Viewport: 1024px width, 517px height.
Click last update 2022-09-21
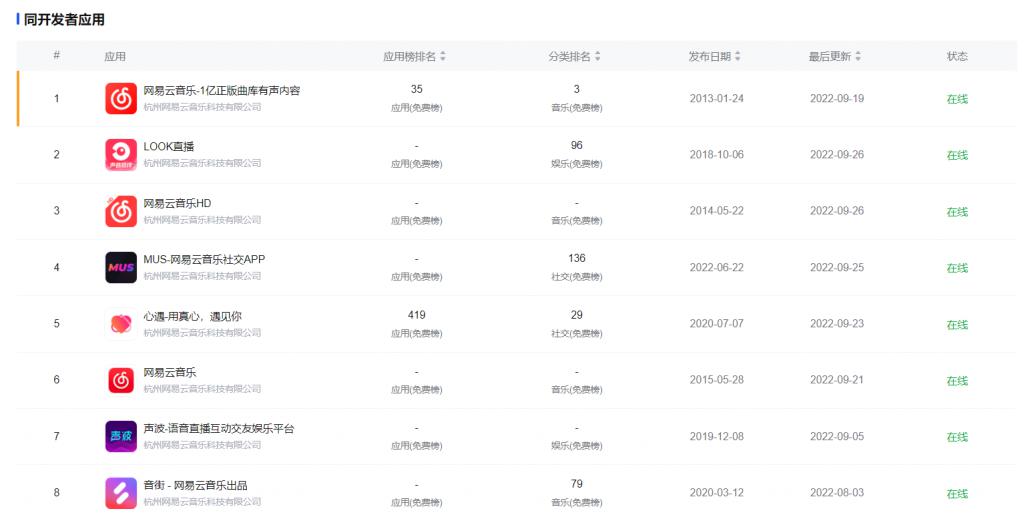[x=837, y=380]
